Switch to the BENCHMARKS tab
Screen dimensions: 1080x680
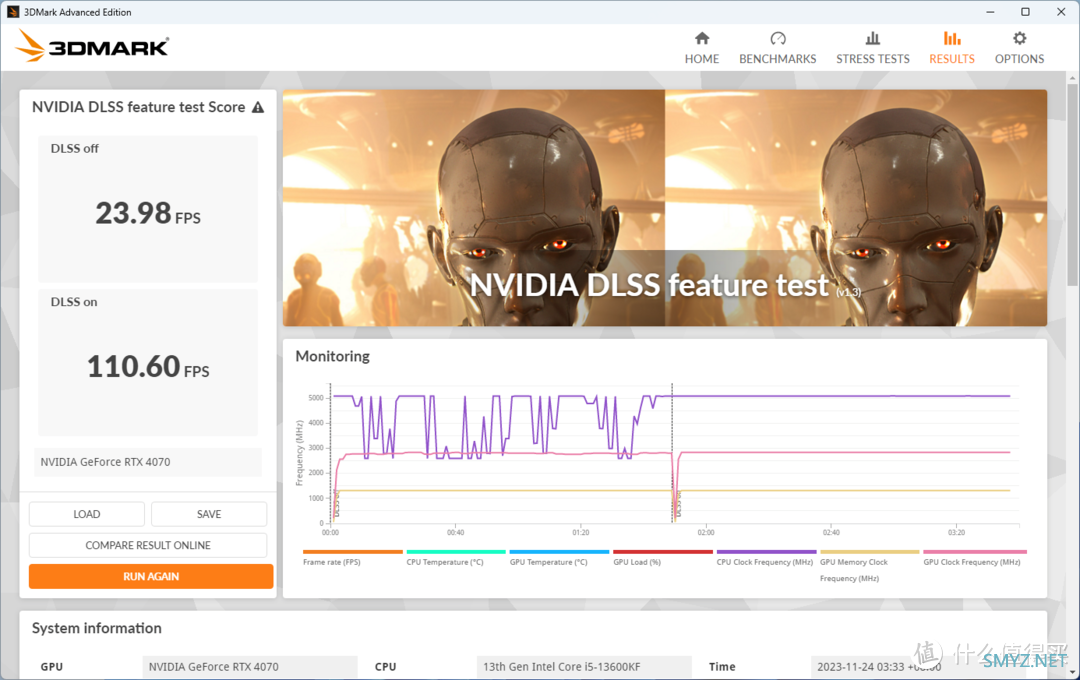click(778, 48)
